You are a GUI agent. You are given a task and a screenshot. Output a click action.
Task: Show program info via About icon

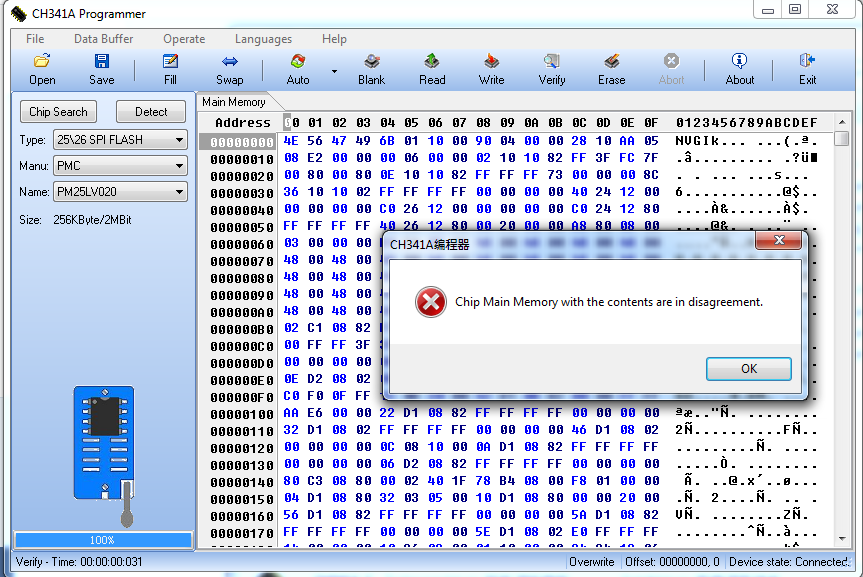point(739,69)
